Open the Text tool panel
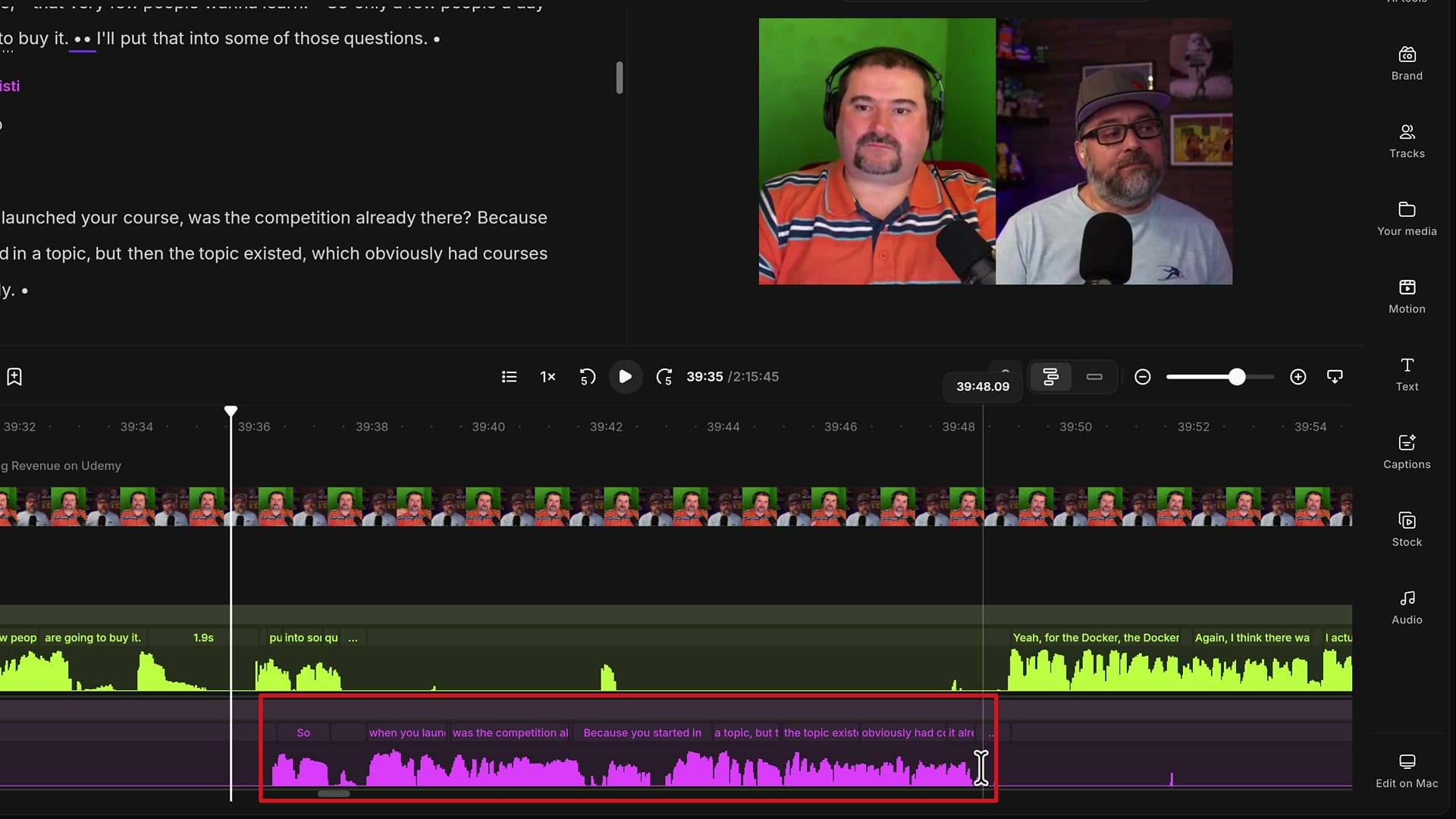Screen dimensions: 1456x819 (1407, 375)
